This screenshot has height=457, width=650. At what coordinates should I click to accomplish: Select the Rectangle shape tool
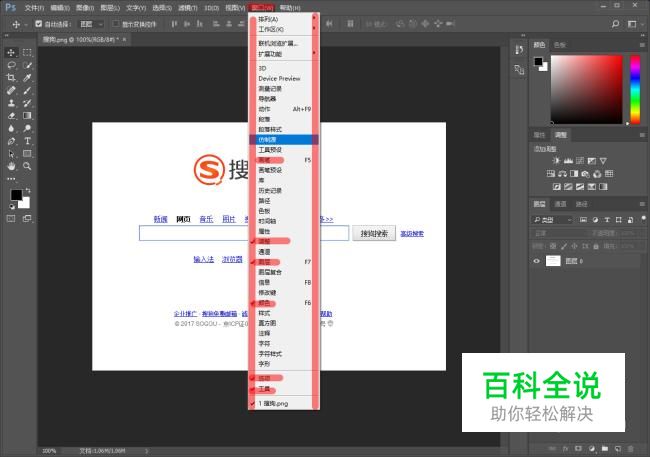(x=27, y=153)
